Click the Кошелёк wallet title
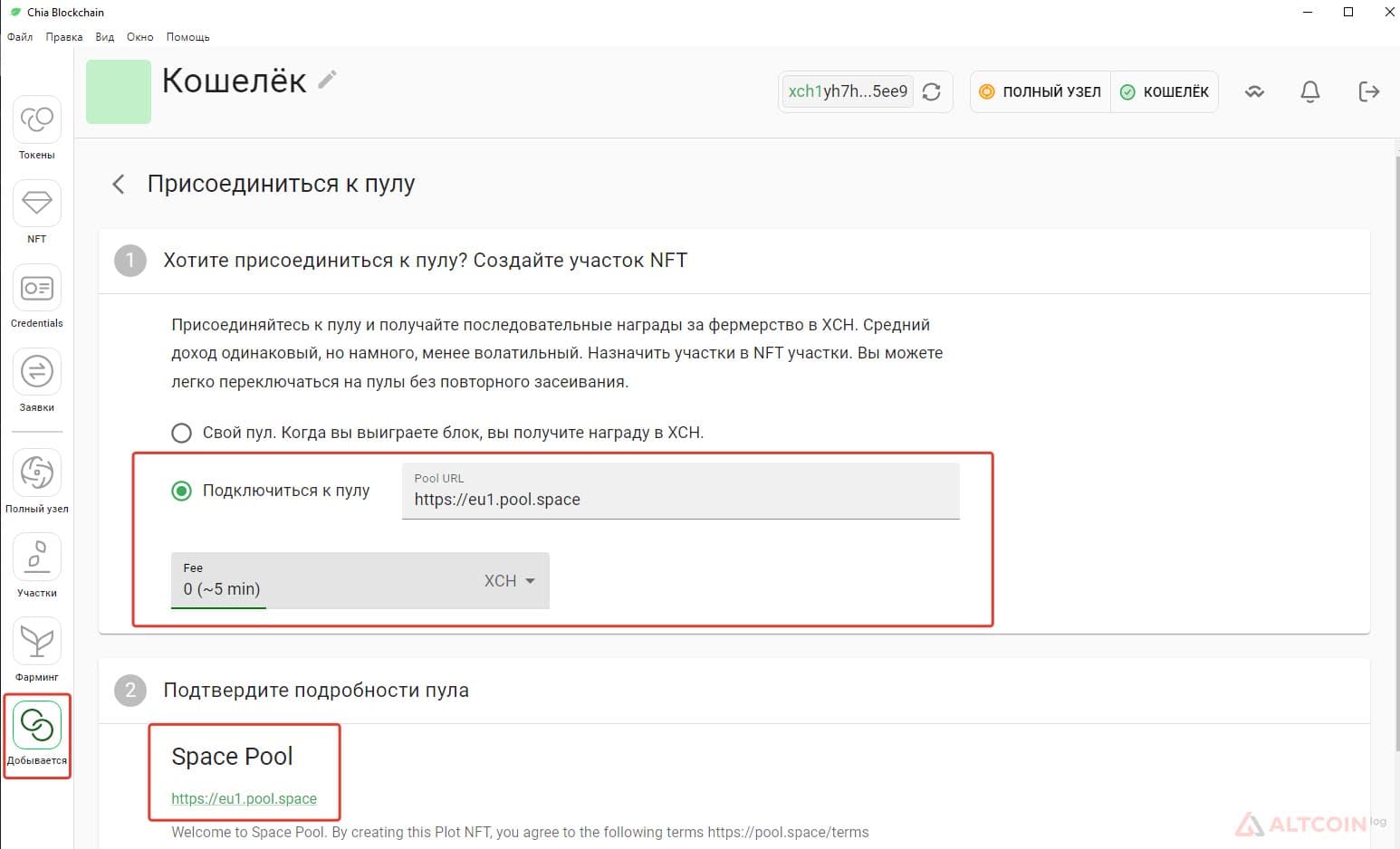This screenshot has width=1400, height=849. tap(234, 81)
